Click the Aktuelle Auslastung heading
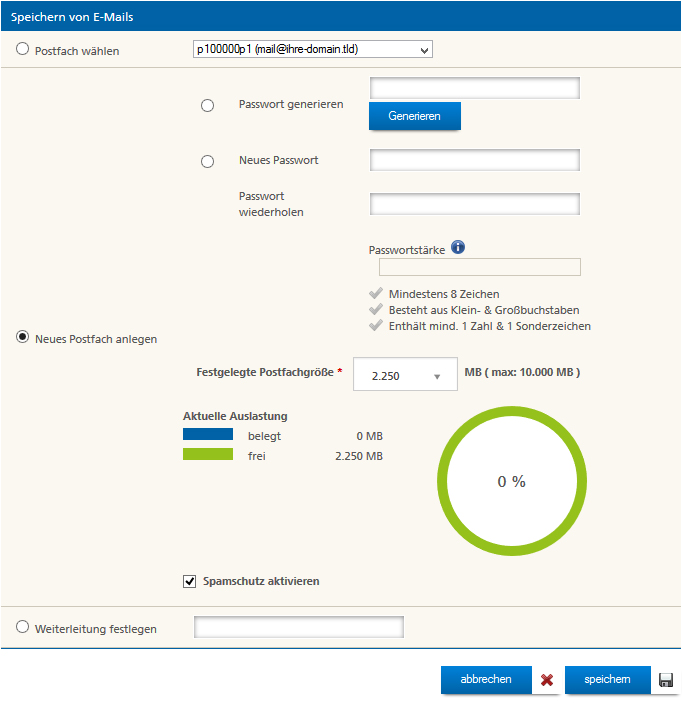This screenshot has width=682, height=710. click(x=235, y=416)
